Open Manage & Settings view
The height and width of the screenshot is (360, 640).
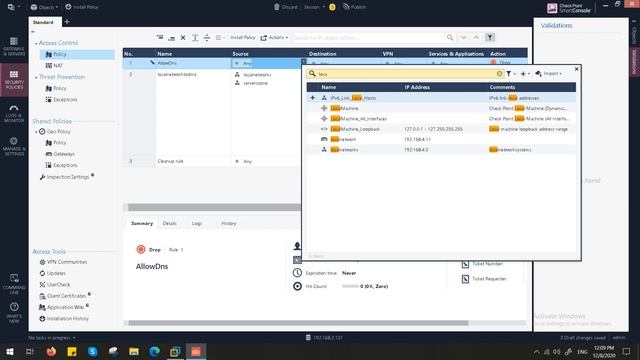point(14,147)
